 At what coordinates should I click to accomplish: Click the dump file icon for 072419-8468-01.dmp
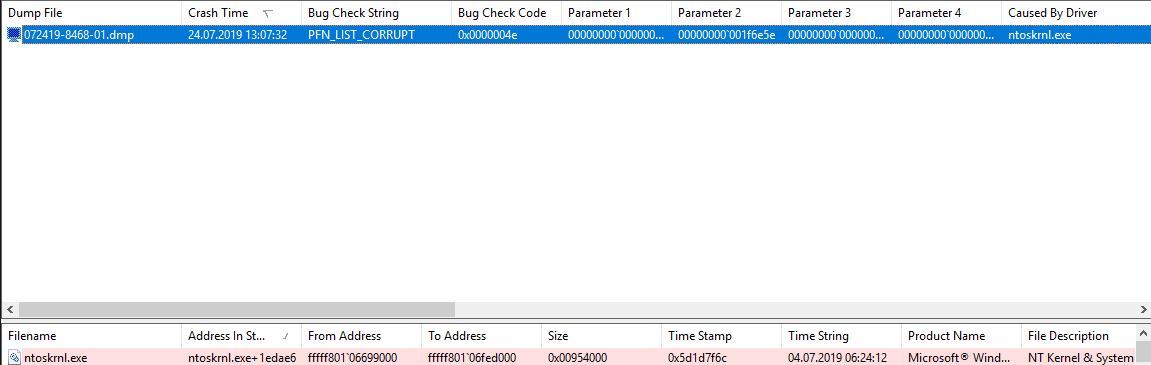14,35
